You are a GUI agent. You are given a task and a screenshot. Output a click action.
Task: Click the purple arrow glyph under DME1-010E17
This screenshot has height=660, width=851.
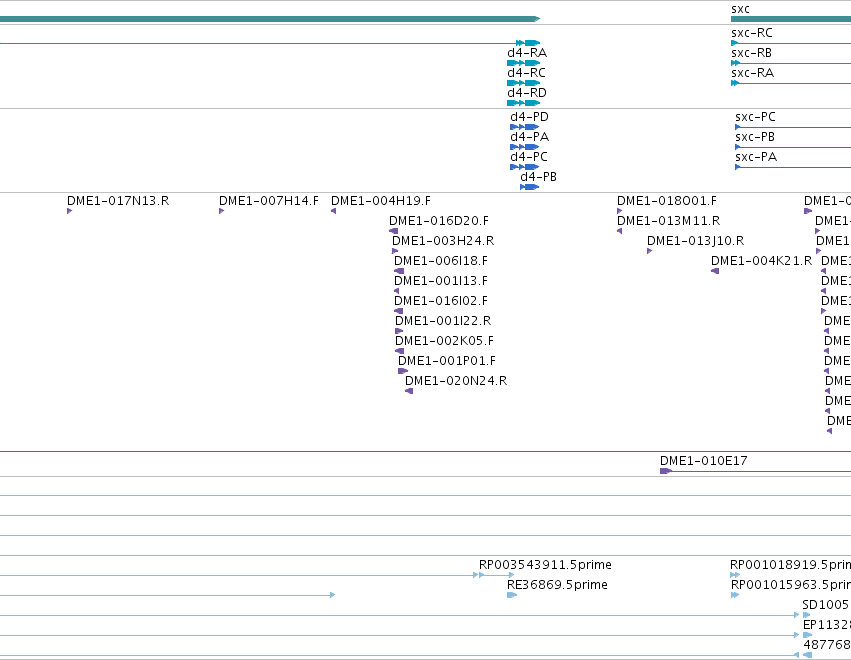click(665, 471)
